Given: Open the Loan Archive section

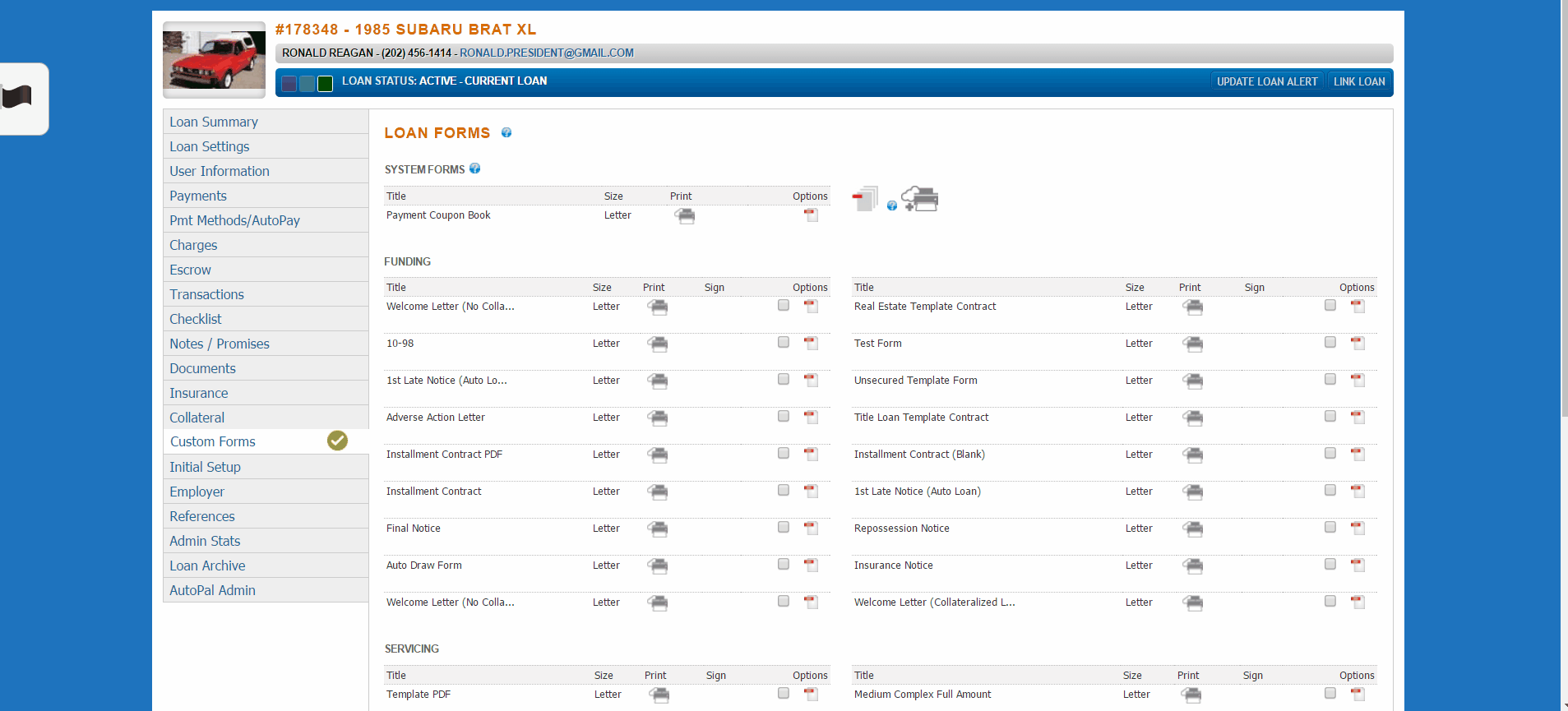Looking at the screenshot, I should 266,566.
